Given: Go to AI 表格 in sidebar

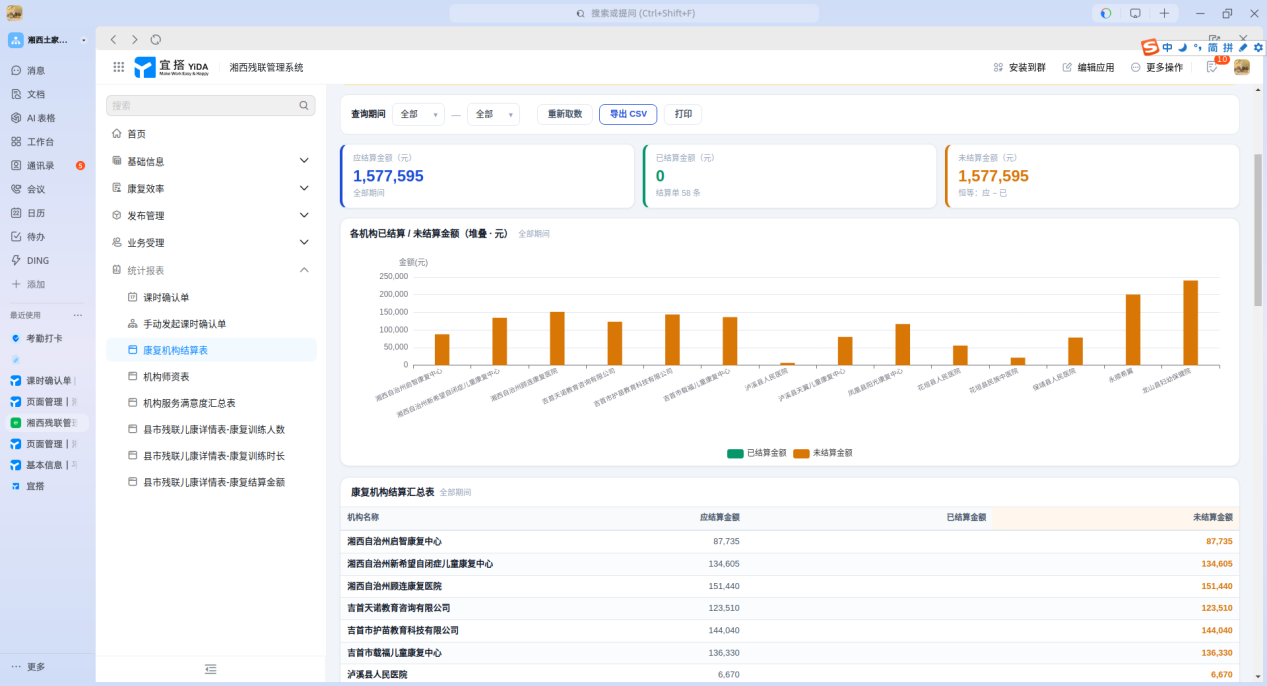Looking at the screenshot, I should (x=33, y=118).
